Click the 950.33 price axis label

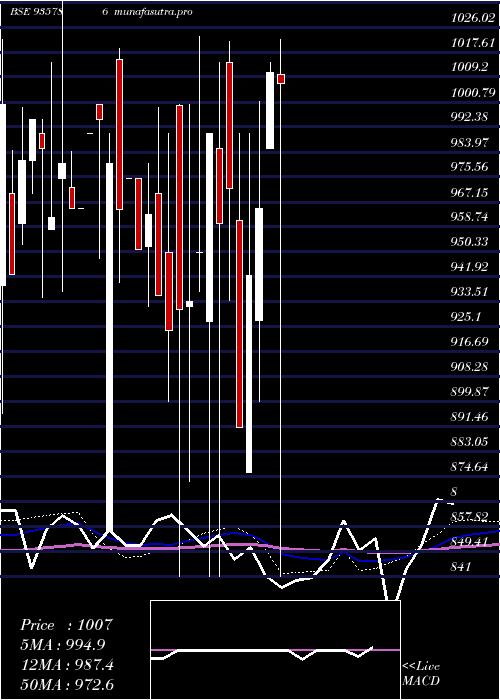(470, 242)
